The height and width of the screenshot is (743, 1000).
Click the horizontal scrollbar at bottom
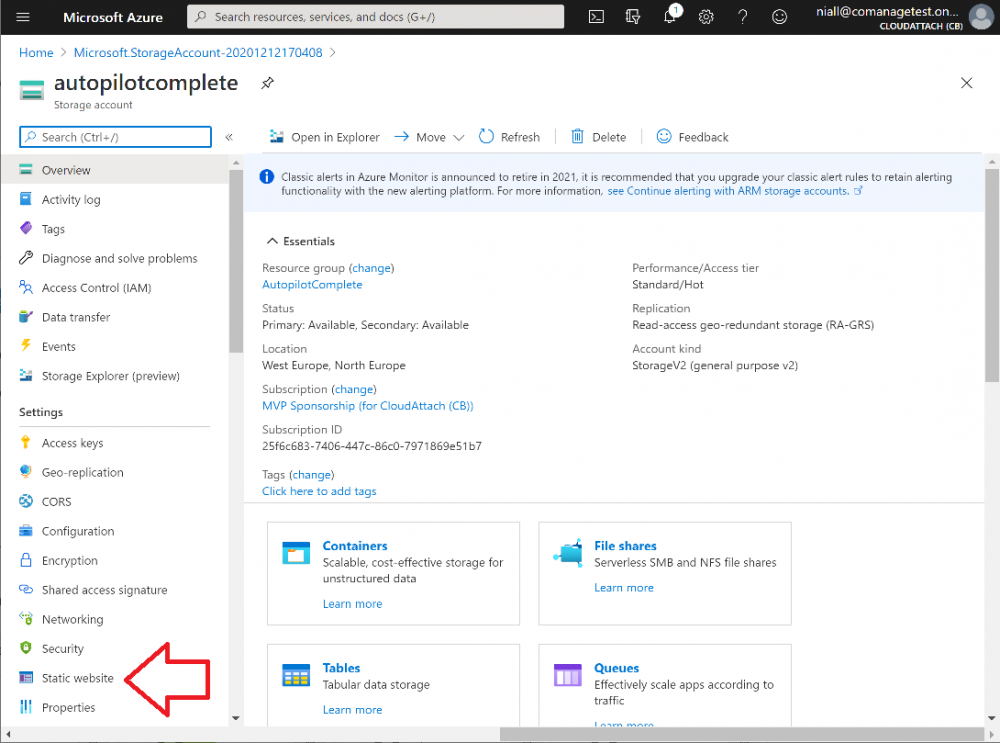[741, 734]
